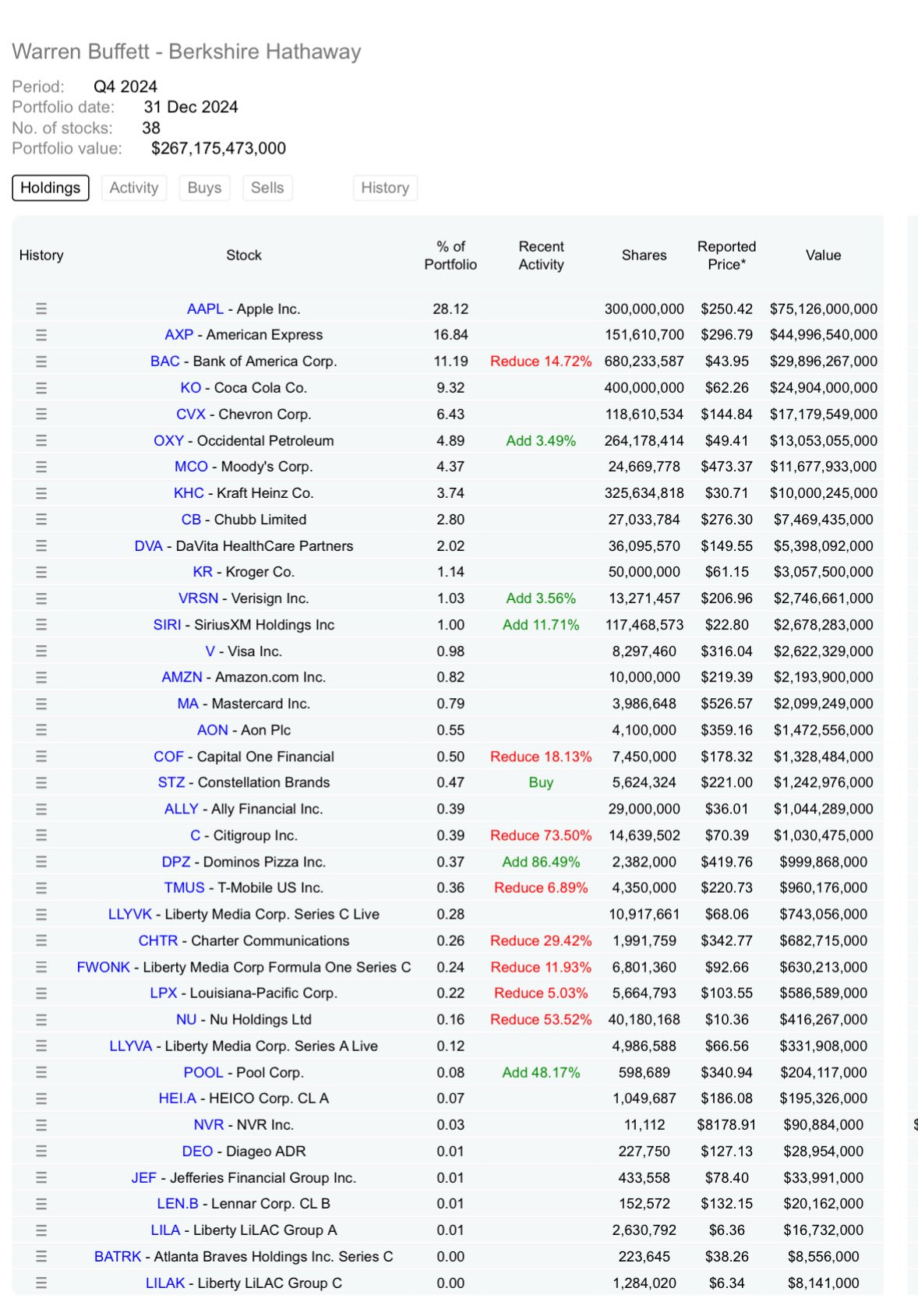The height and width of the screenshot is (1316, 918).
Task: Open history icon for Moody's Corp. row
Action: [x=41, y=467]
